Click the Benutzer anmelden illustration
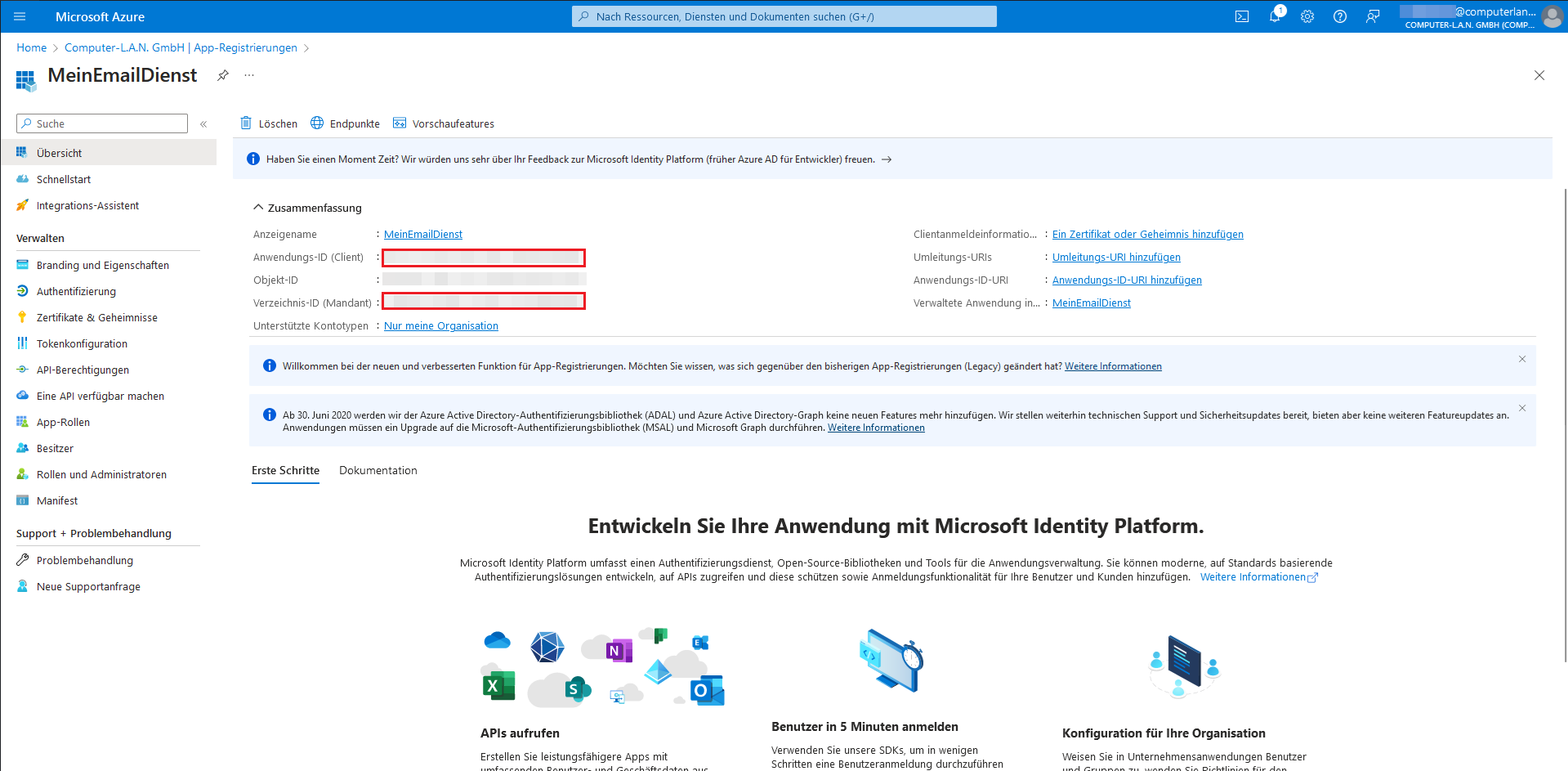 [891, 661]
